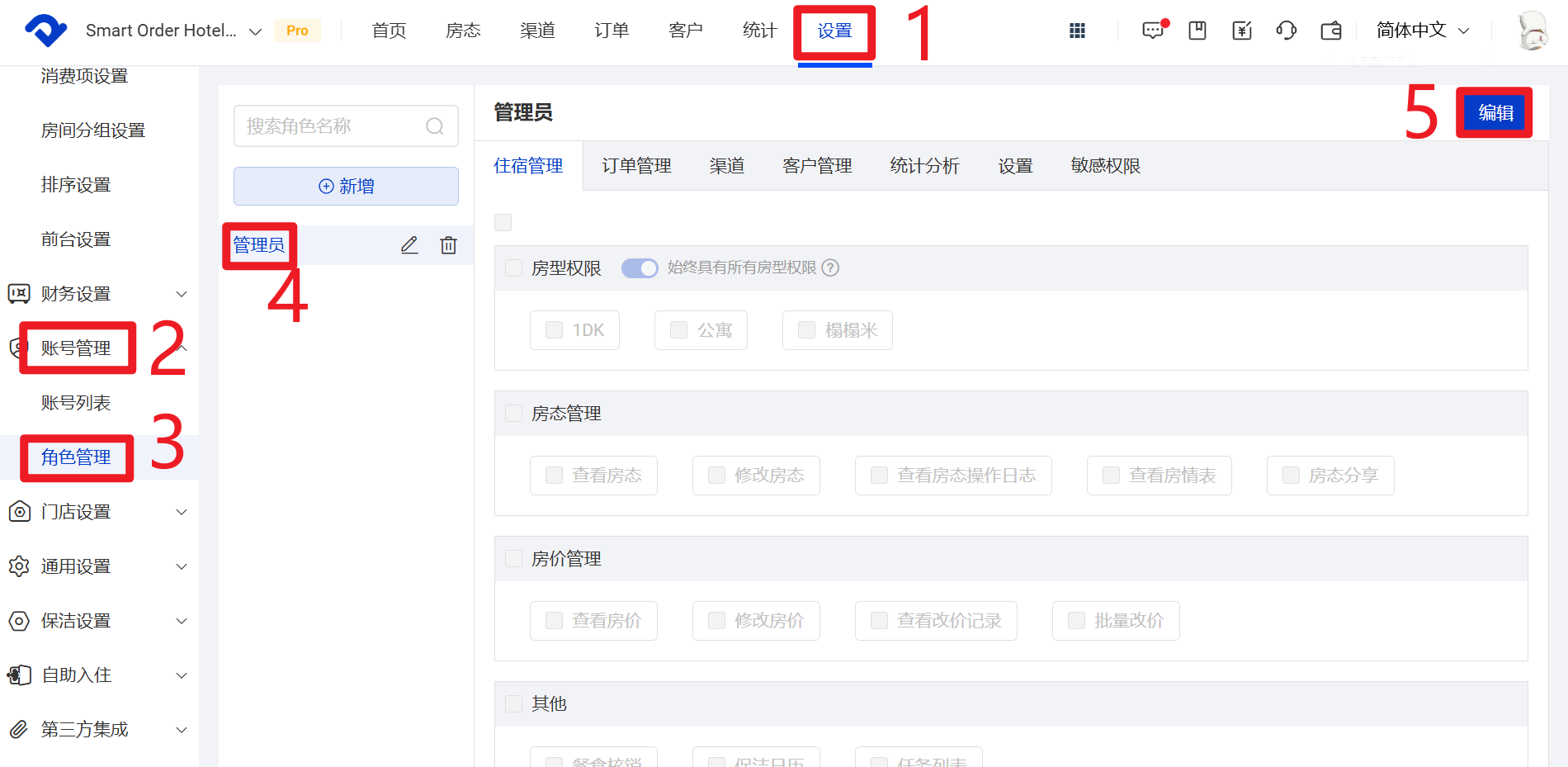
Task: Click the help question mark next to 始终具有所有房型权限
Action: point(831,268)
